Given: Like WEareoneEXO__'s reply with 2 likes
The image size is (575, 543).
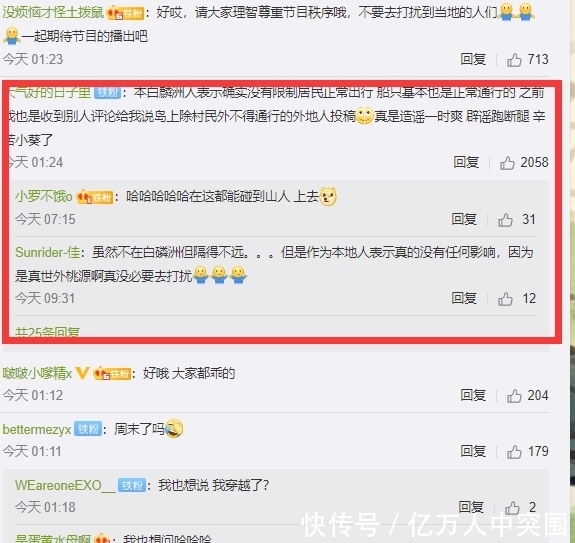Looking at the screenshot, I should [x=512, y=508].
